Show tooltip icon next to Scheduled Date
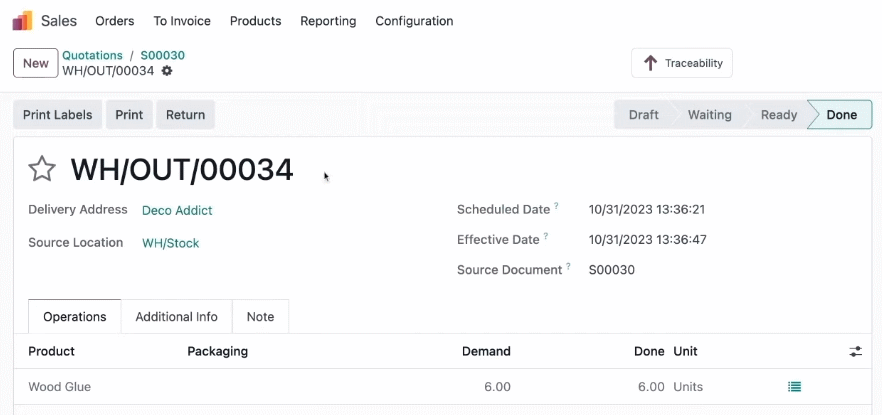This screenshot has width=882, height=415. [556, 206]
